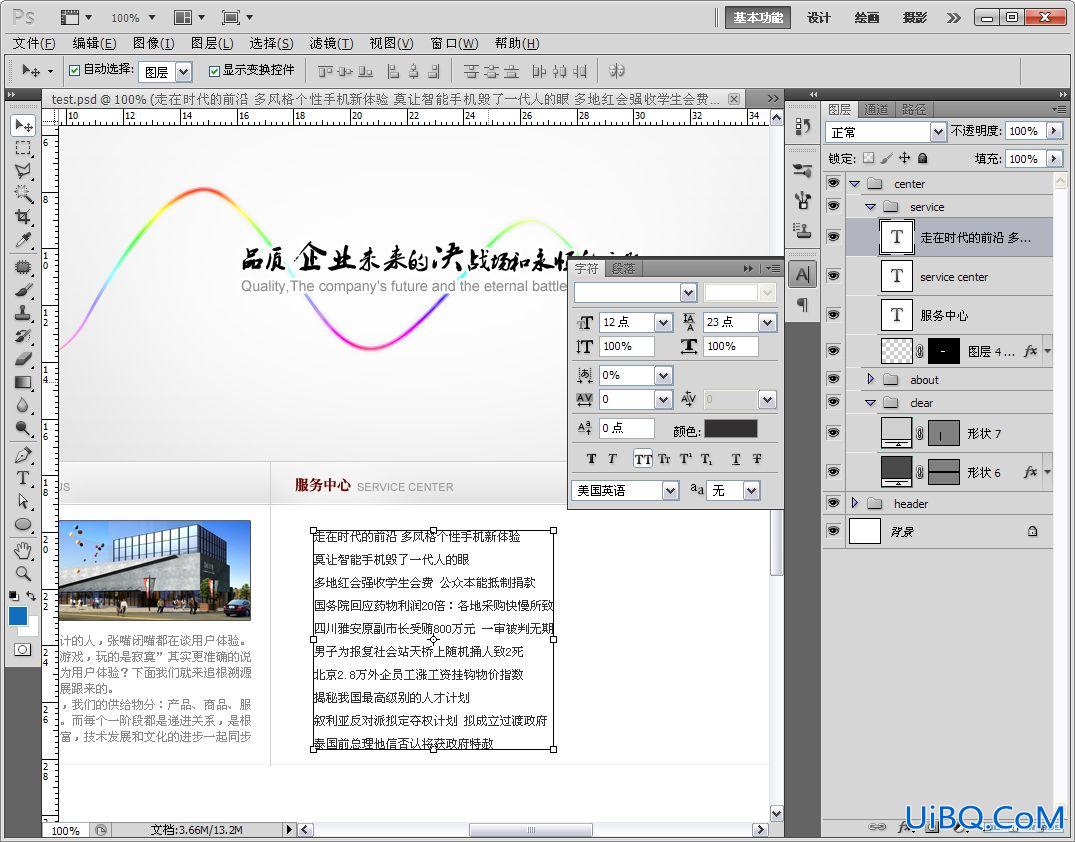Switch to the 段落 tab

pos(623,269)
